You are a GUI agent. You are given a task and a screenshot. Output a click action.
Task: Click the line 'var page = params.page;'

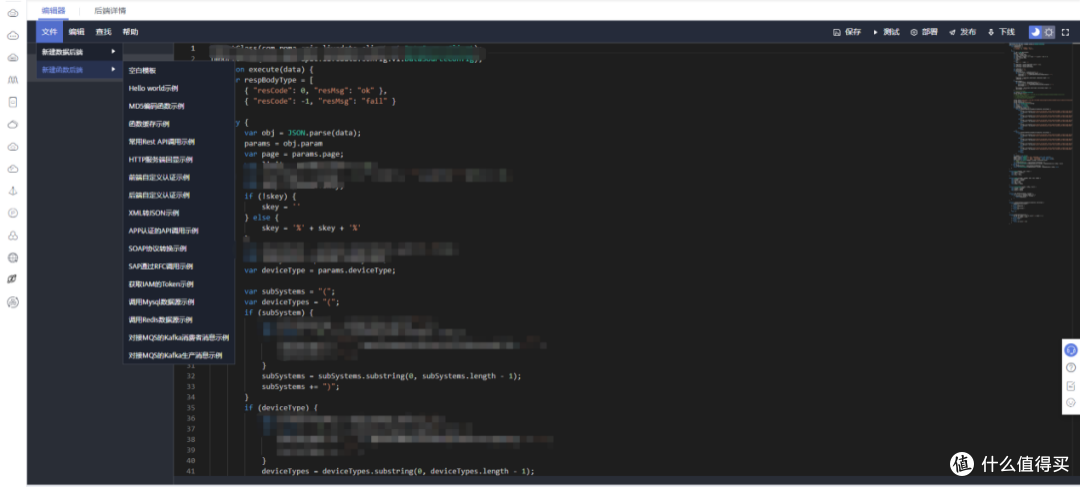coord(293,154)
